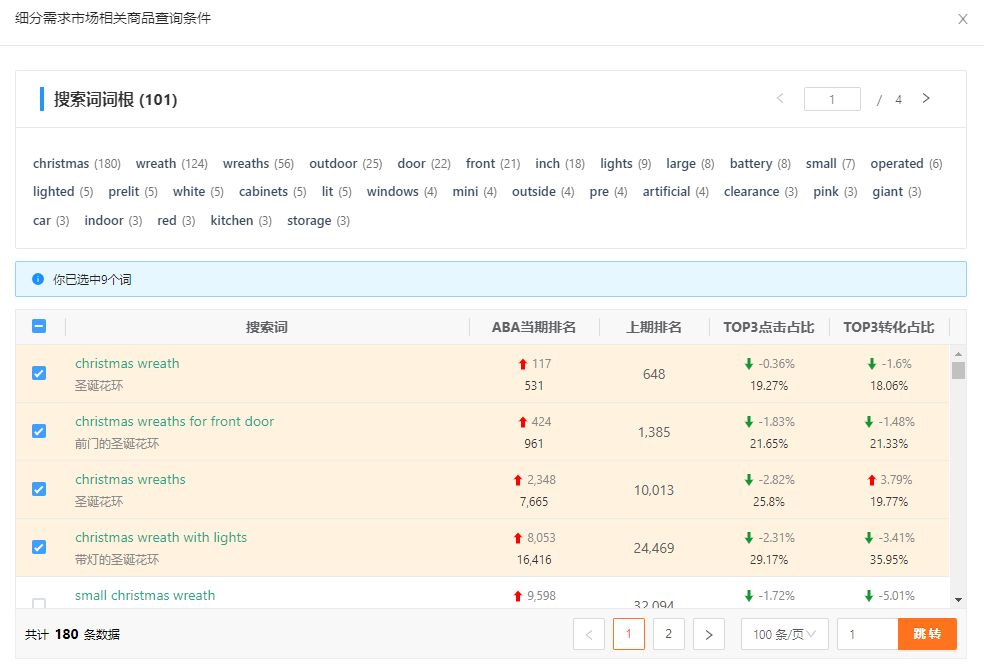
Task: Go to page 2 of the results
Action: [668, 634]
